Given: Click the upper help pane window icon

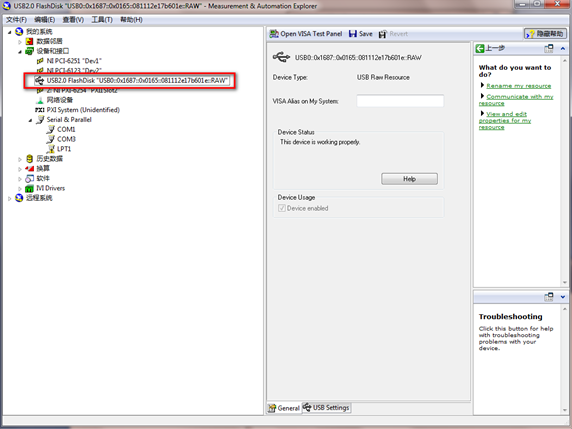Looking at the screenshot, I should click(549, 48).
